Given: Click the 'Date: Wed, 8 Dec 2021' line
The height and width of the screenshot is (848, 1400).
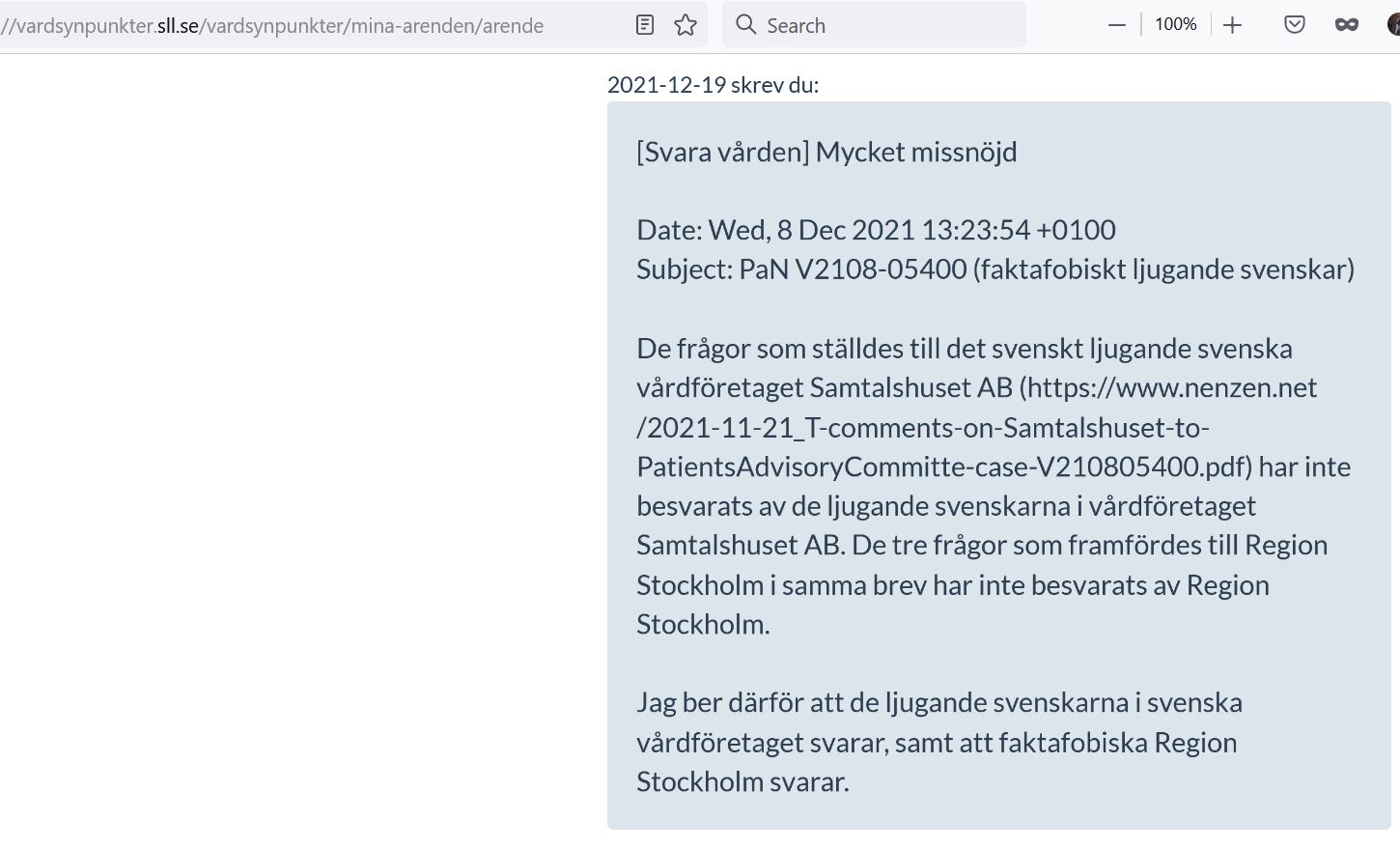Looking at the screenshot, I should click(x=876, y=230).
